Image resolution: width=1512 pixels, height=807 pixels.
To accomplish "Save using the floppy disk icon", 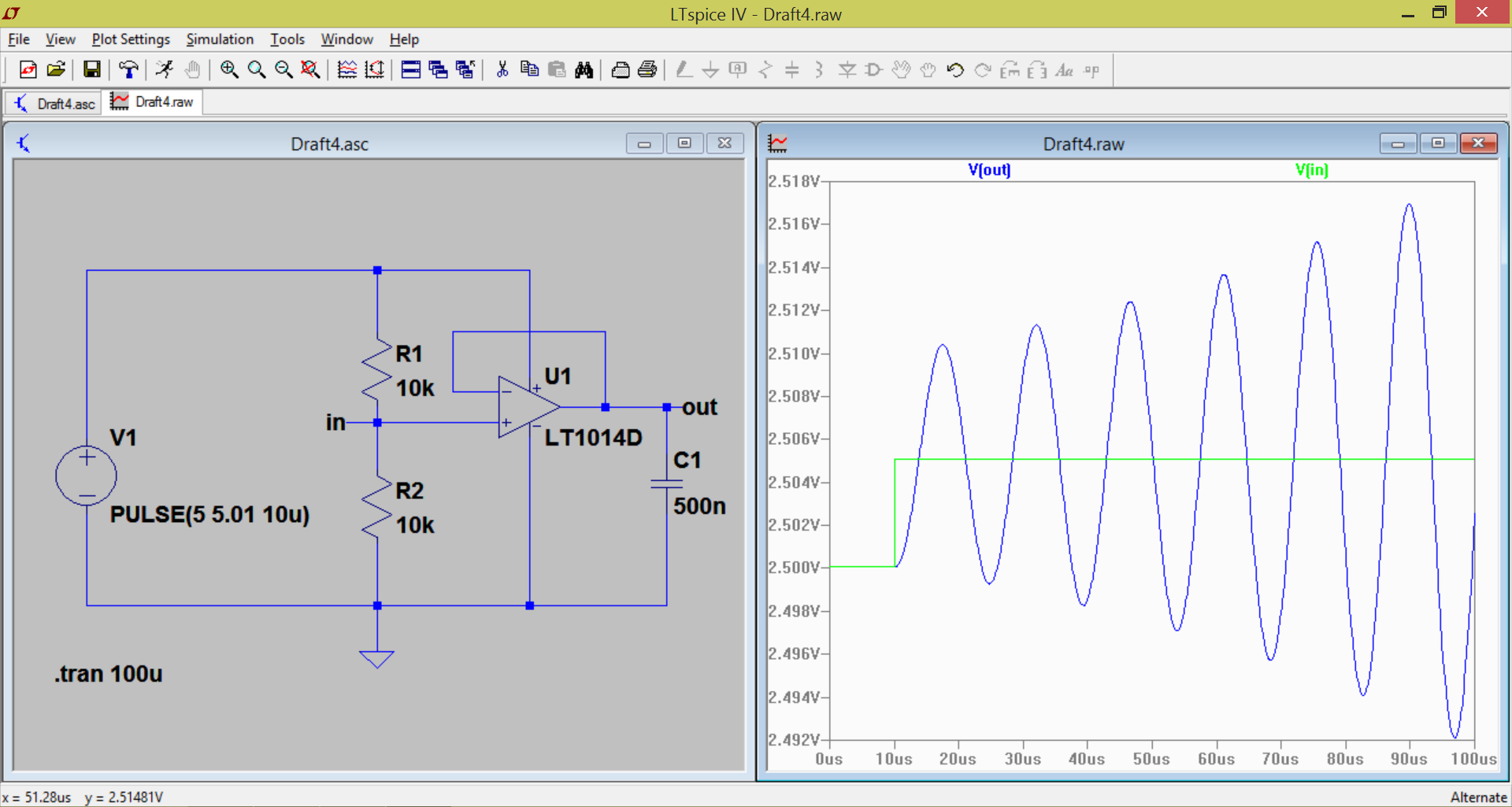I will pyautogui.click(x=92, y=70).
